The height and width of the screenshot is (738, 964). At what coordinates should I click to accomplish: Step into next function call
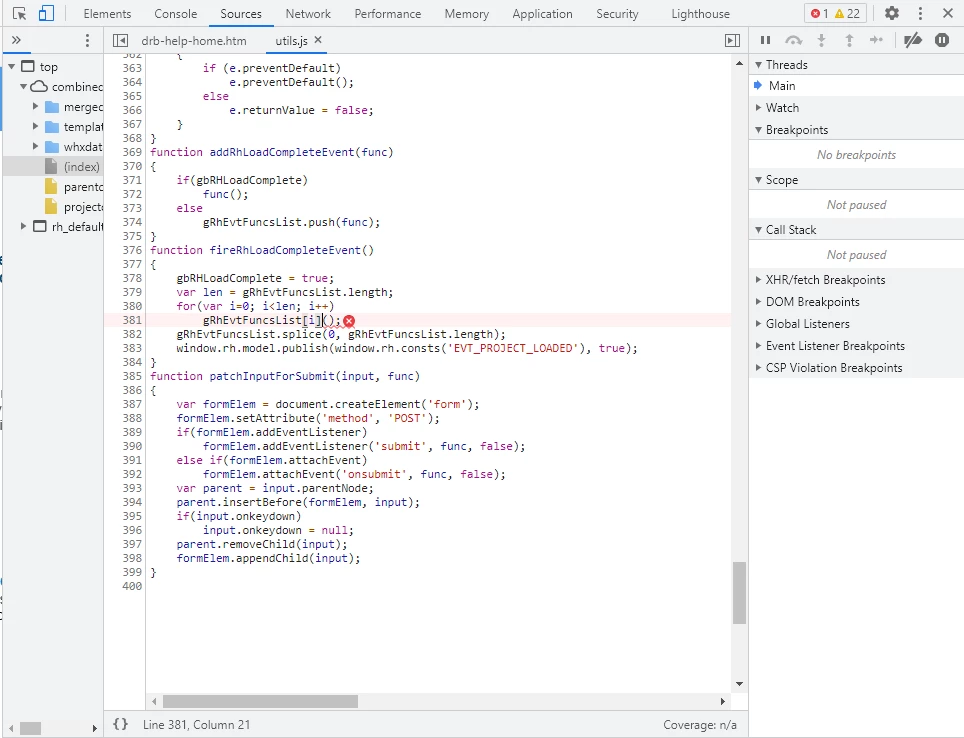tap(821, 40)
